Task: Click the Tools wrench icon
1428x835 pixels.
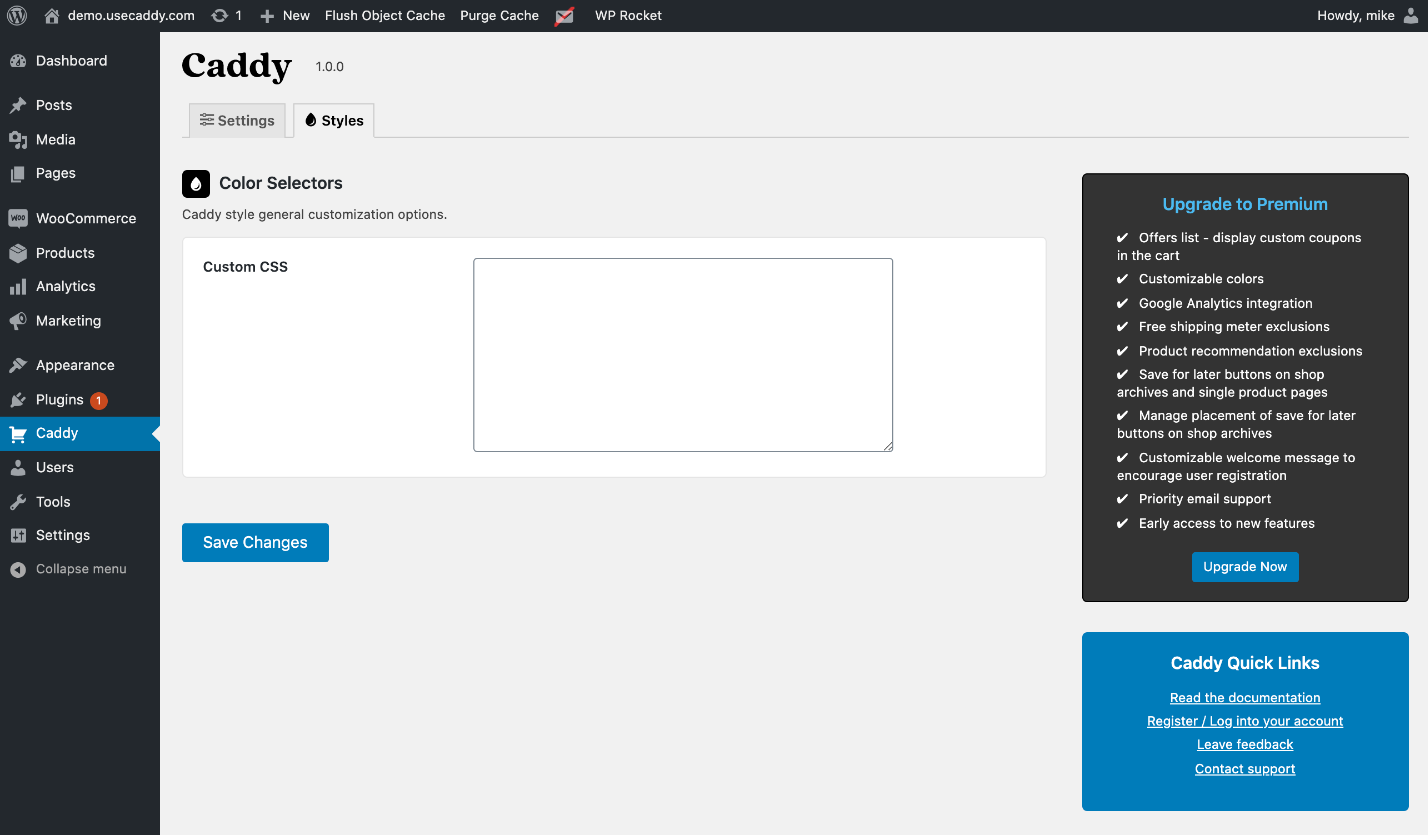Action: (x=18, y=502)
